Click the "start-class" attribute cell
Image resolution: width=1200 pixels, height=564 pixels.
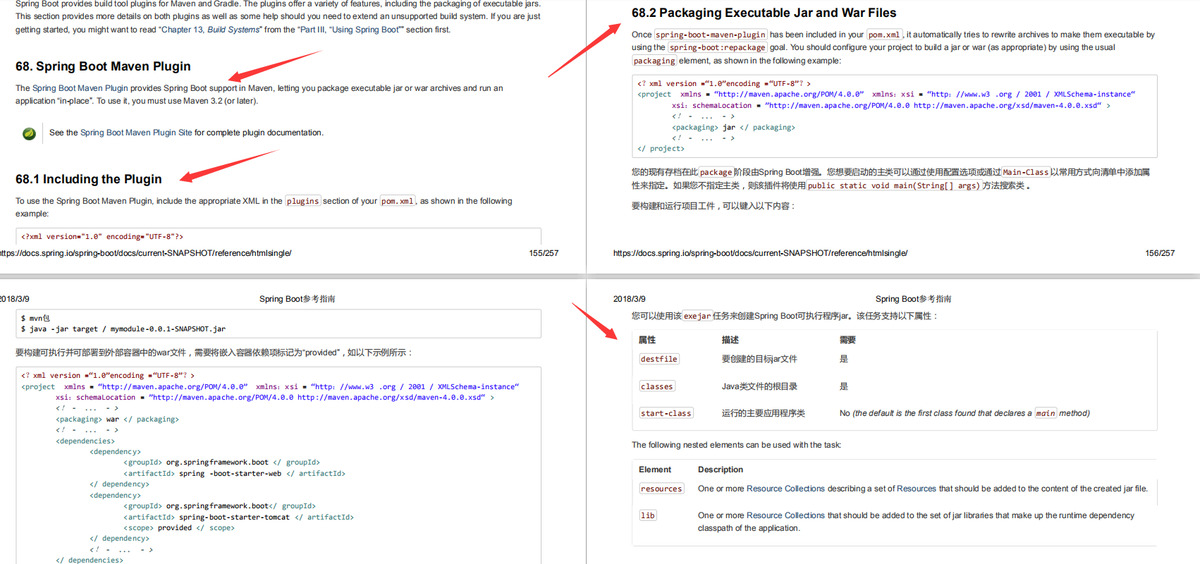point(666,413)
